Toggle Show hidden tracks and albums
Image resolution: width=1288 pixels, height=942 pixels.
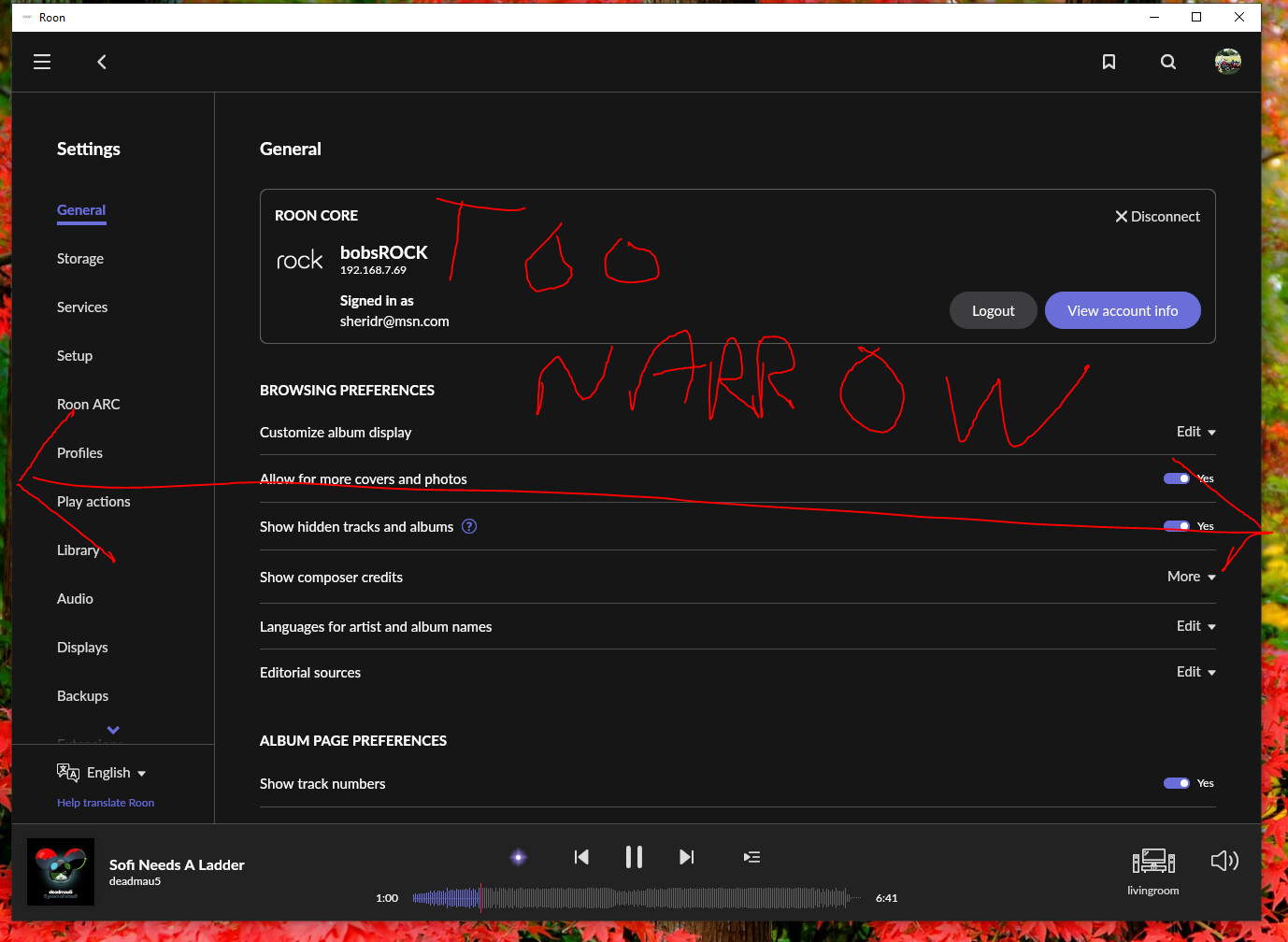tap(1177, 526)
